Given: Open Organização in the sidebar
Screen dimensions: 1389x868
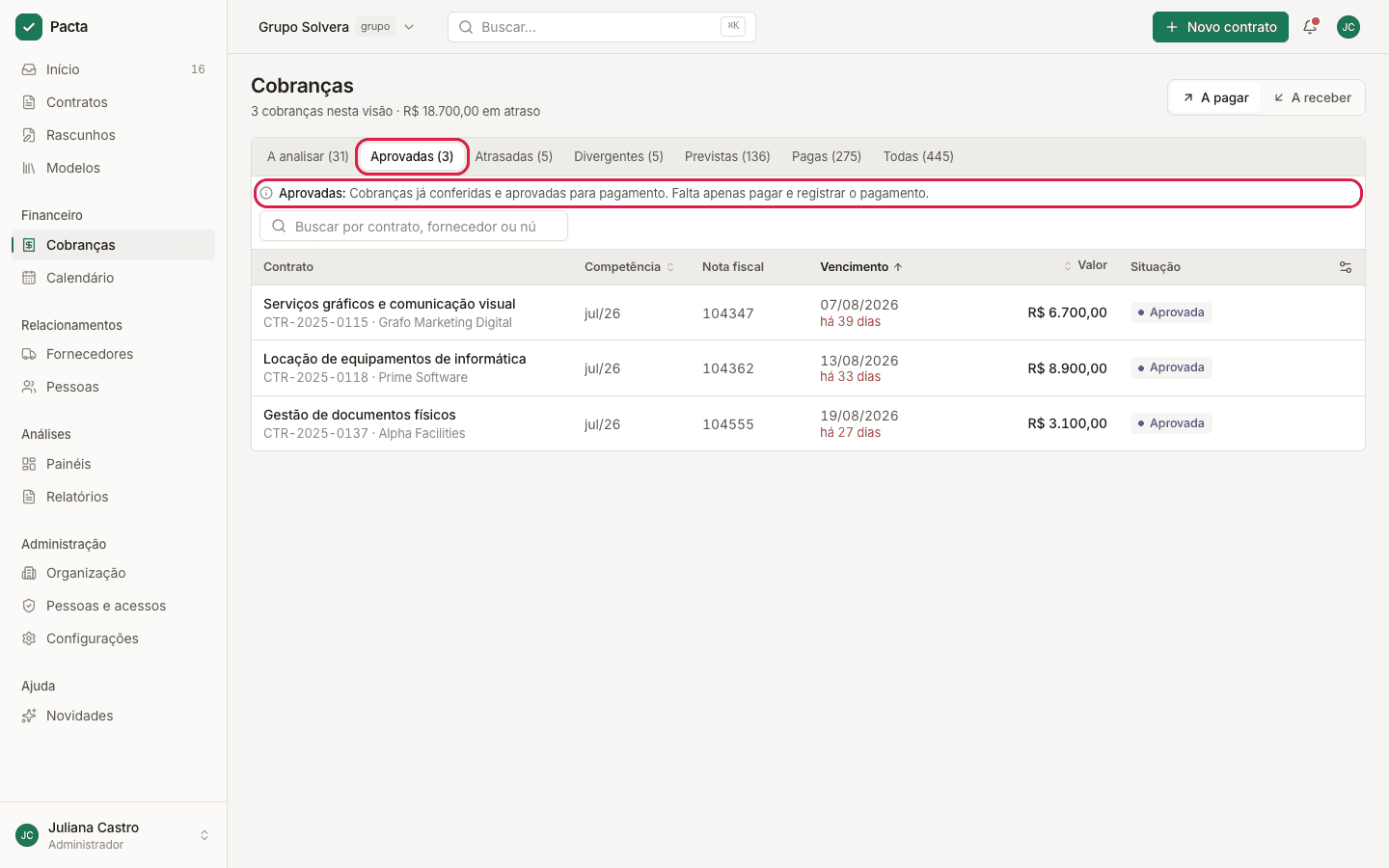Looking at the screenshot, I should 113,573.
